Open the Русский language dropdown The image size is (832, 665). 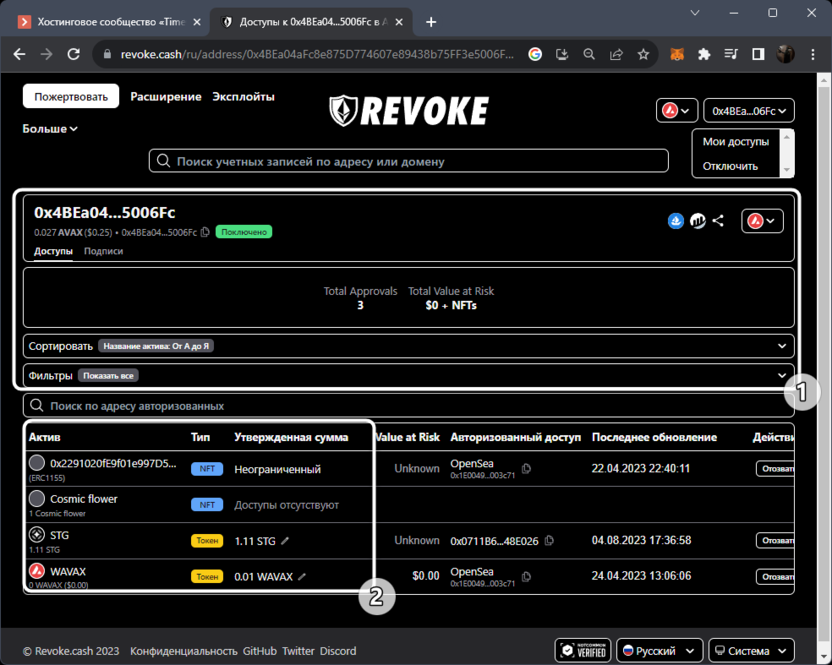(x=660, y=651)
